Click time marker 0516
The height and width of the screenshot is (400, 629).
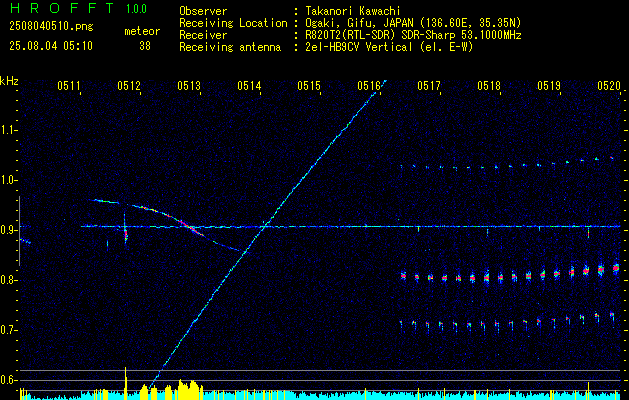tap(369, 86)
